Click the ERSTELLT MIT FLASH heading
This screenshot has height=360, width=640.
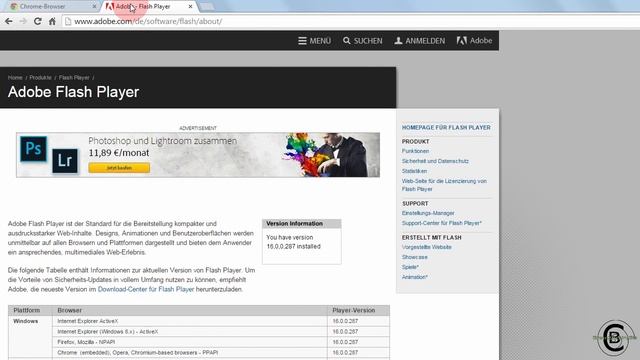pos(431,238)
